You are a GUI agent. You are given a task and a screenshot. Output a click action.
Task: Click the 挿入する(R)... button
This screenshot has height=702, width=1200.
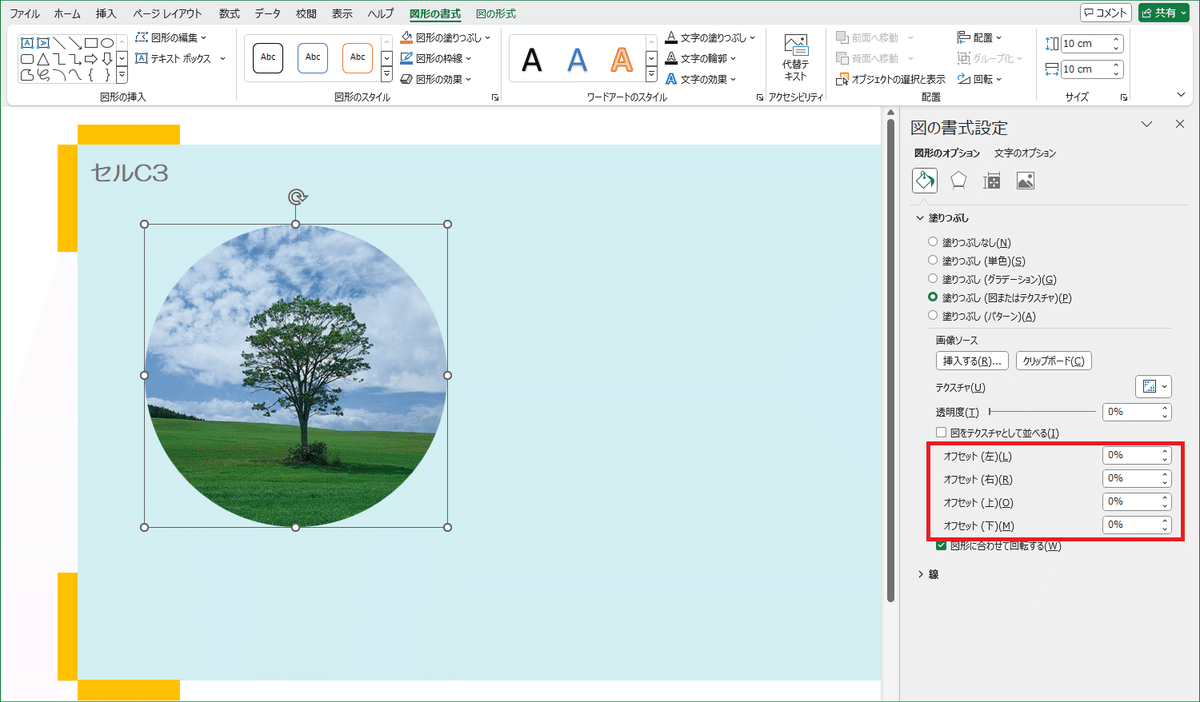coord(972,361)
